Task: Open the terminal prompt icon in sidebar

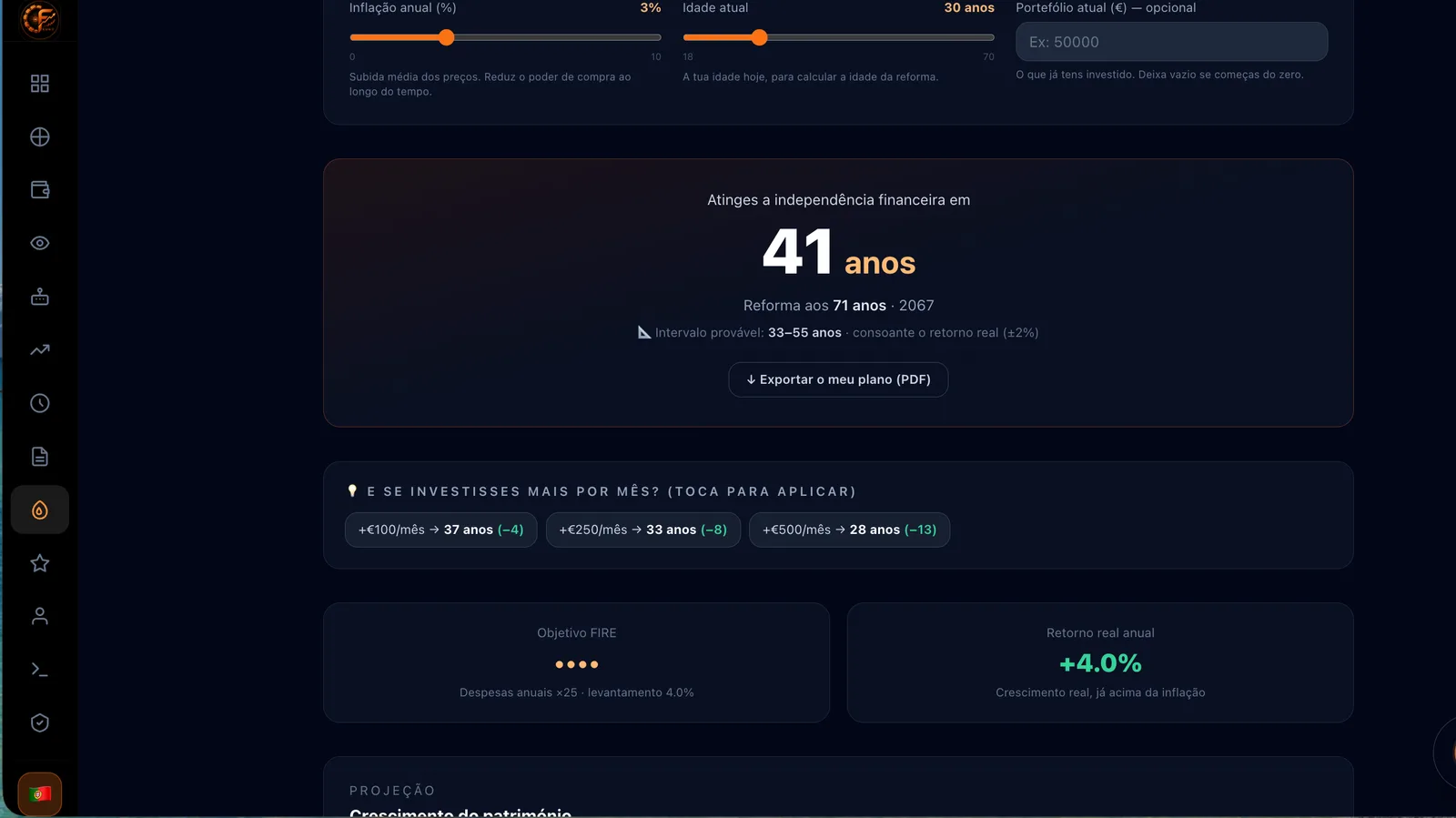Action: 40,670
